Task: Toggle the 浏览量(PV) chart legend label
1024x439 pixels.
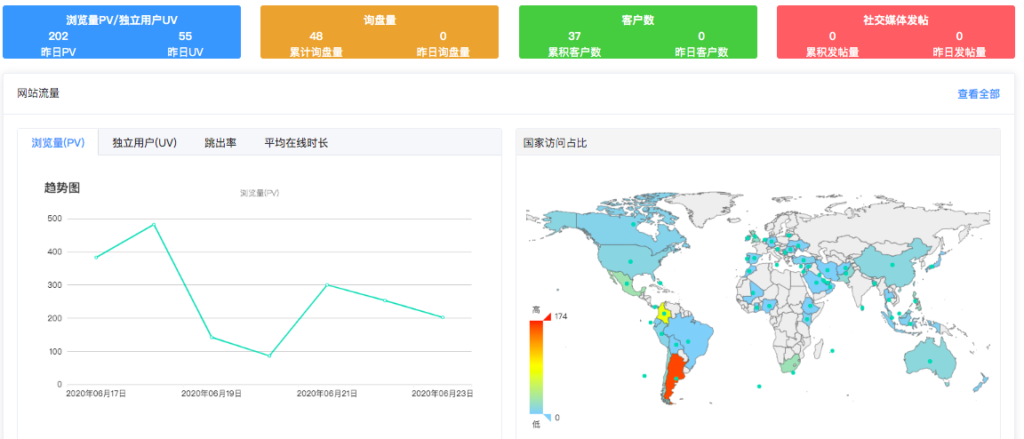Action: [x=259, y=192]
